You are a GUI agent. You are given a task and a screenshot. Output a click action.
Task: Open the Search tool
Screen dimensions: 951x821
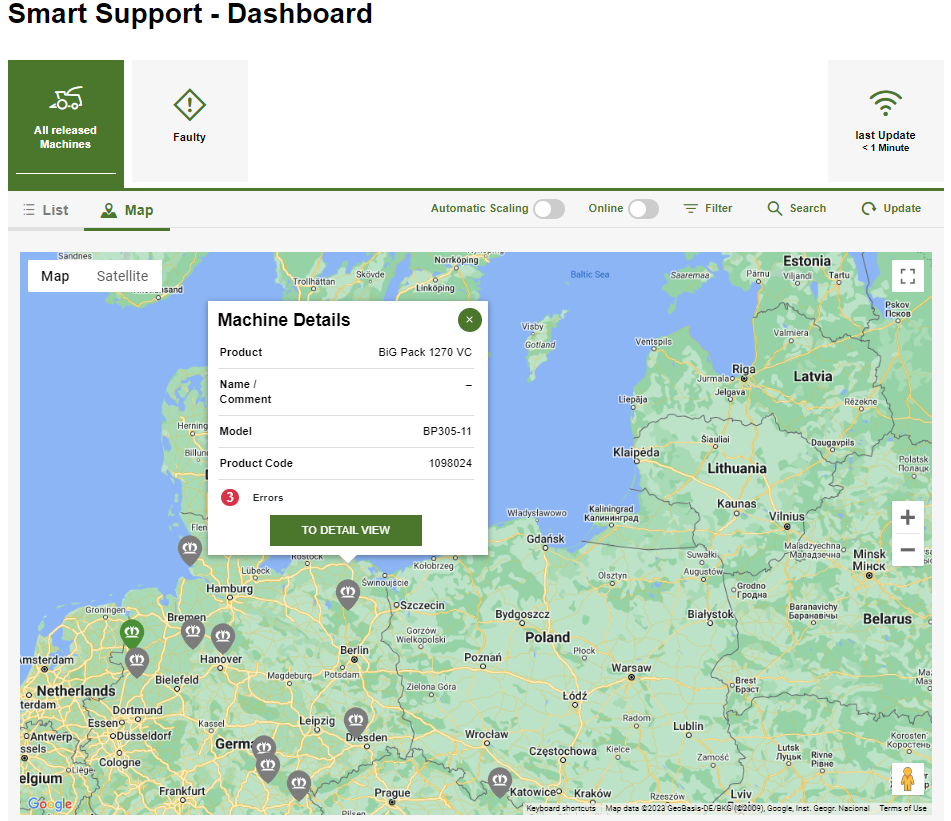click(797, 209)
